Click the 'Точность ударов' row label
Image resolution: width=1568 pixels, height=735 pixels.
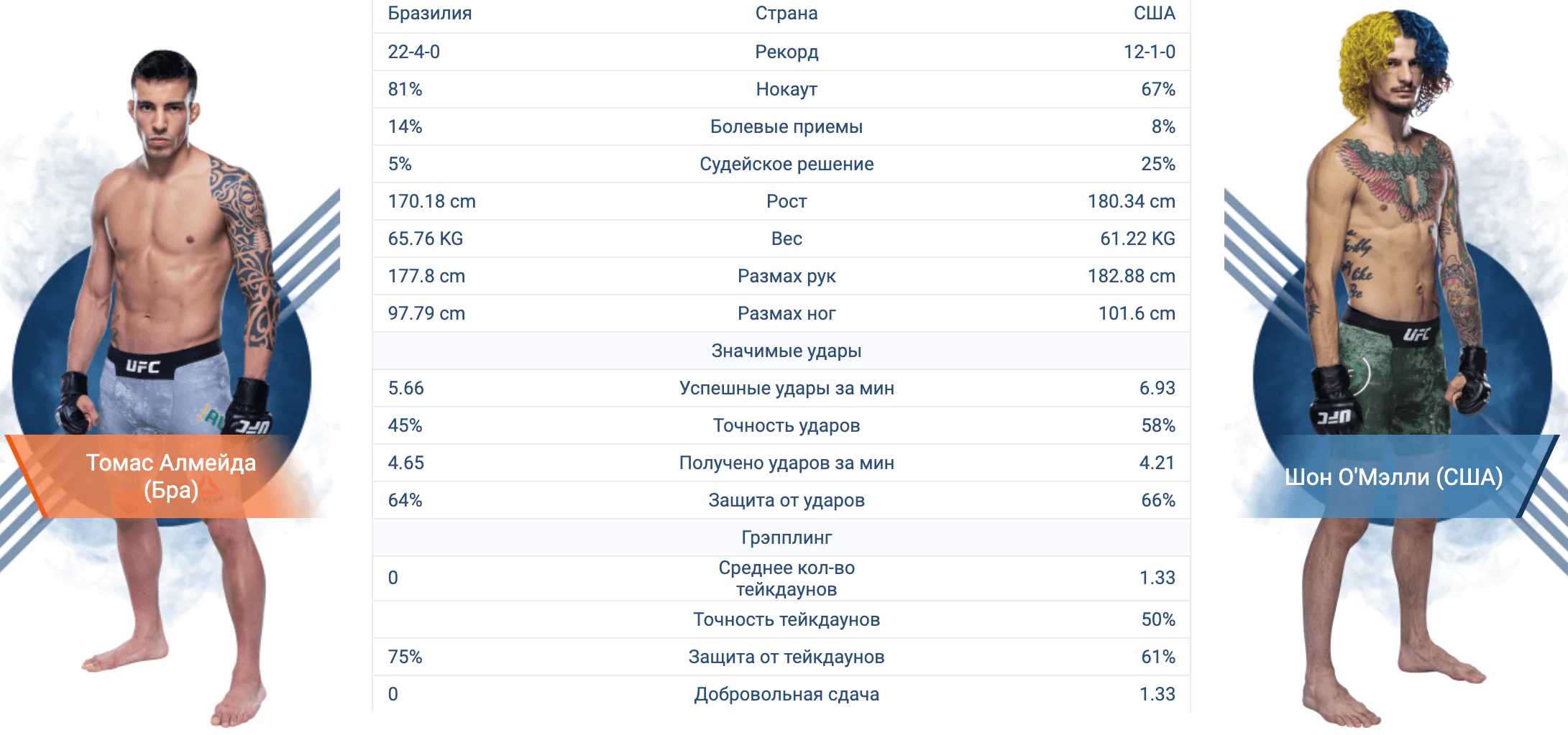787,425
